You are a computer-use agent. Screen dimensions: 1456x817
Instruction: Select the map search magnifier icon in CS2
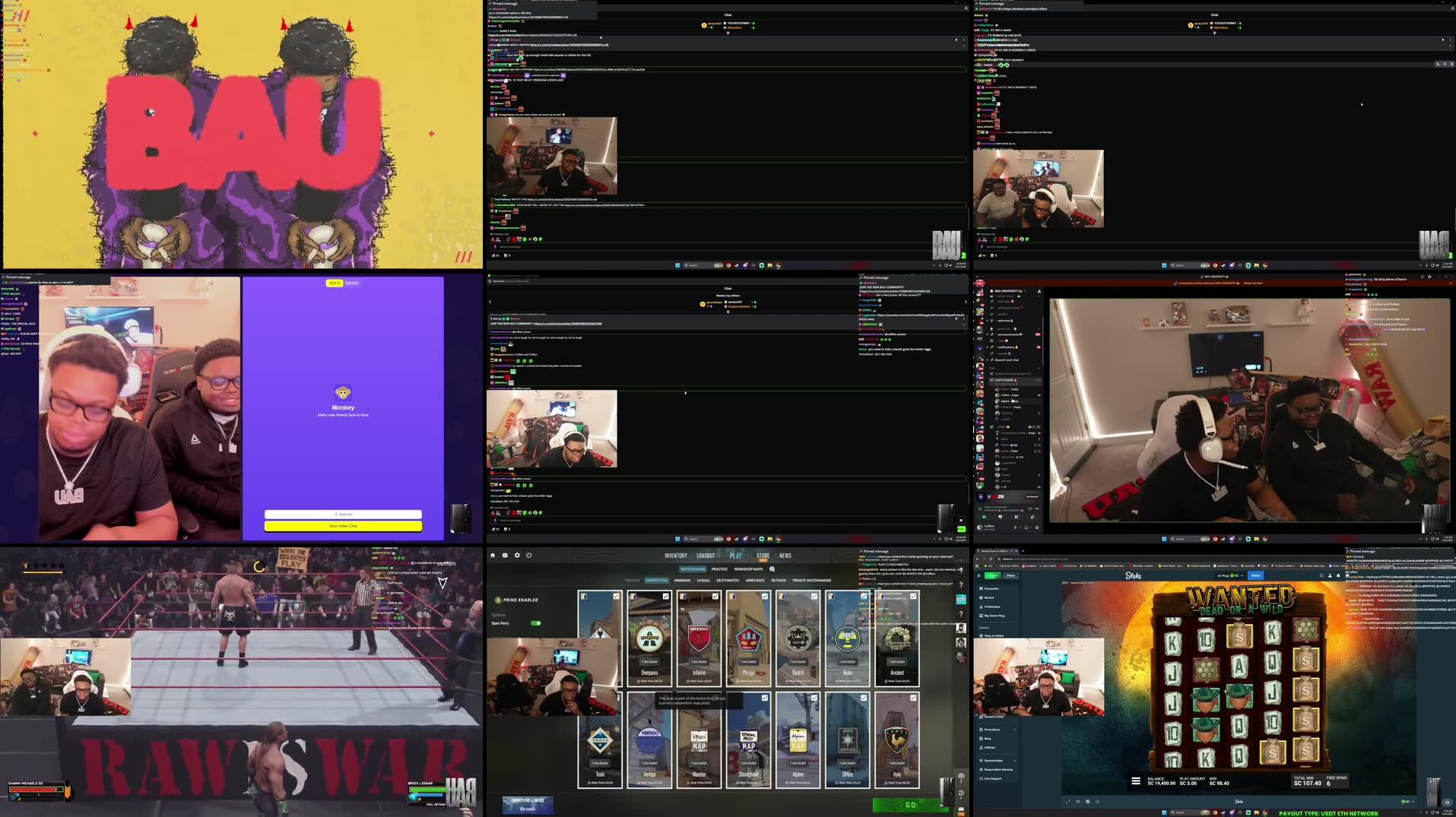772,569
